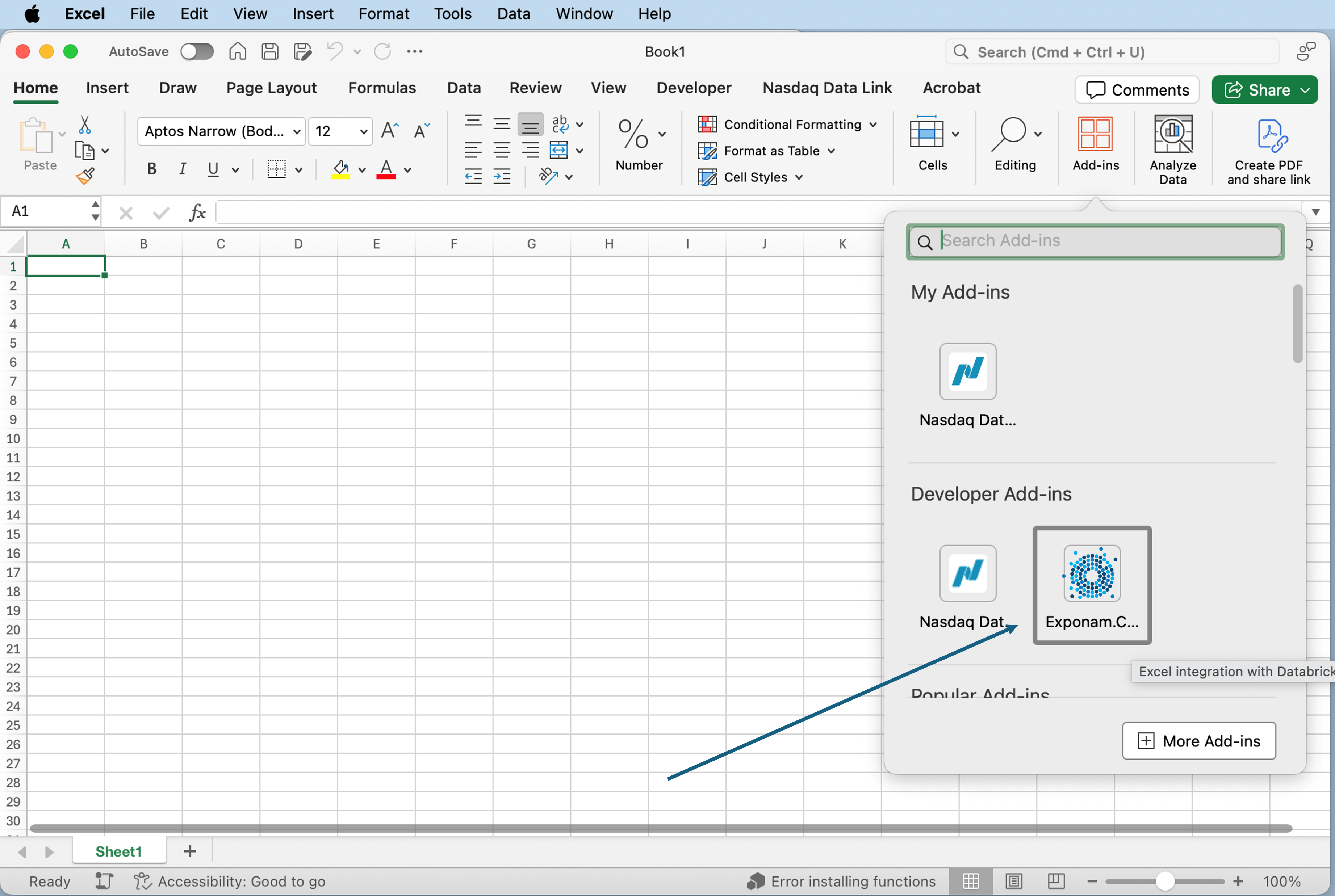Viewport: 1335px width, 896px height.
Task: Open Nasdaq add-in under My Add-ins
Action: 967,385
